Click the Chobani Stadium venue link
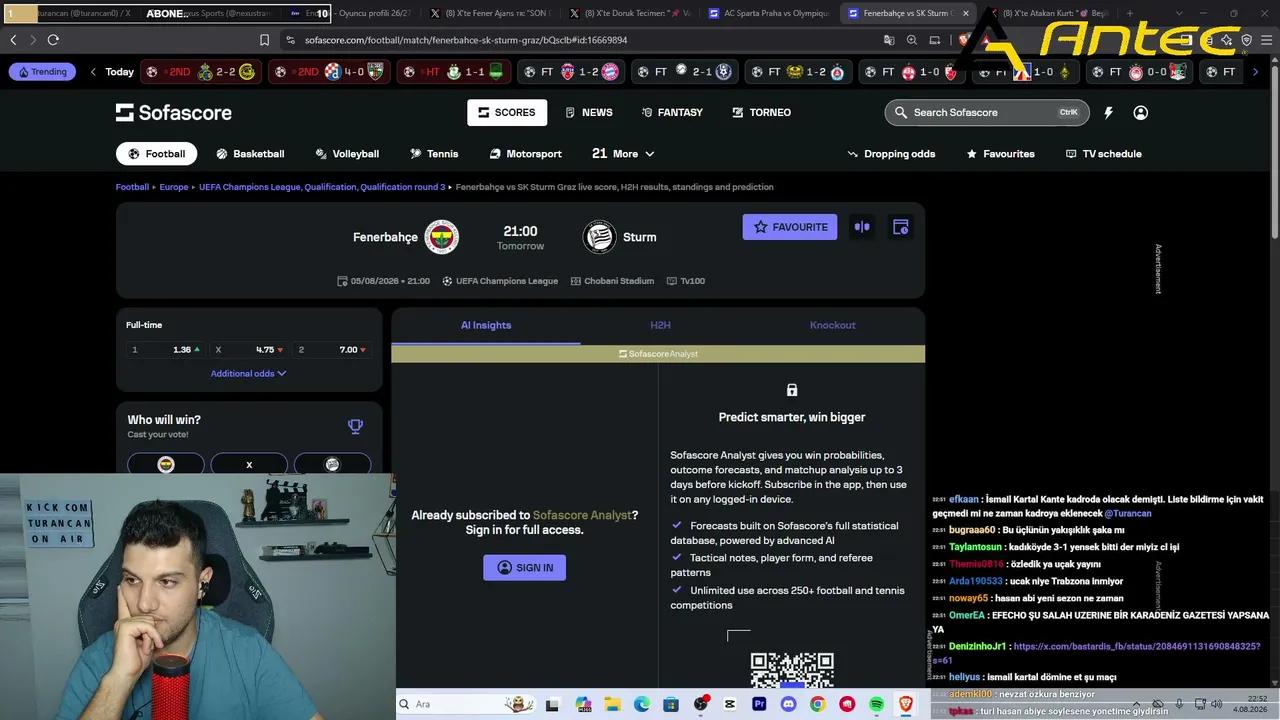Image resolution: width=1280 pixels, height=720 pixels. point(612,281)
